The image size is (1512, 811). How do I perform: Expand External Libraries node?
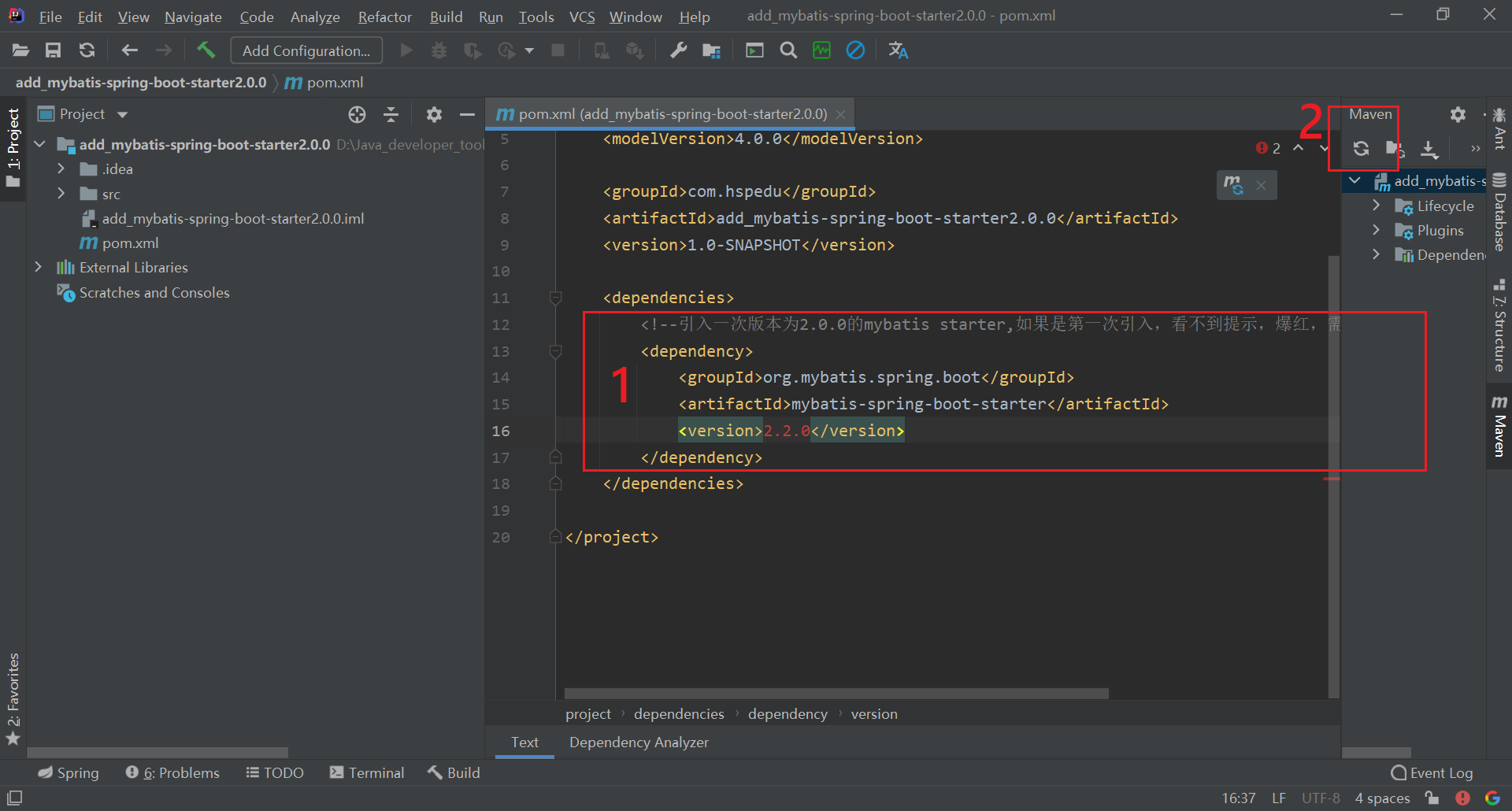[x=38, y=267]
